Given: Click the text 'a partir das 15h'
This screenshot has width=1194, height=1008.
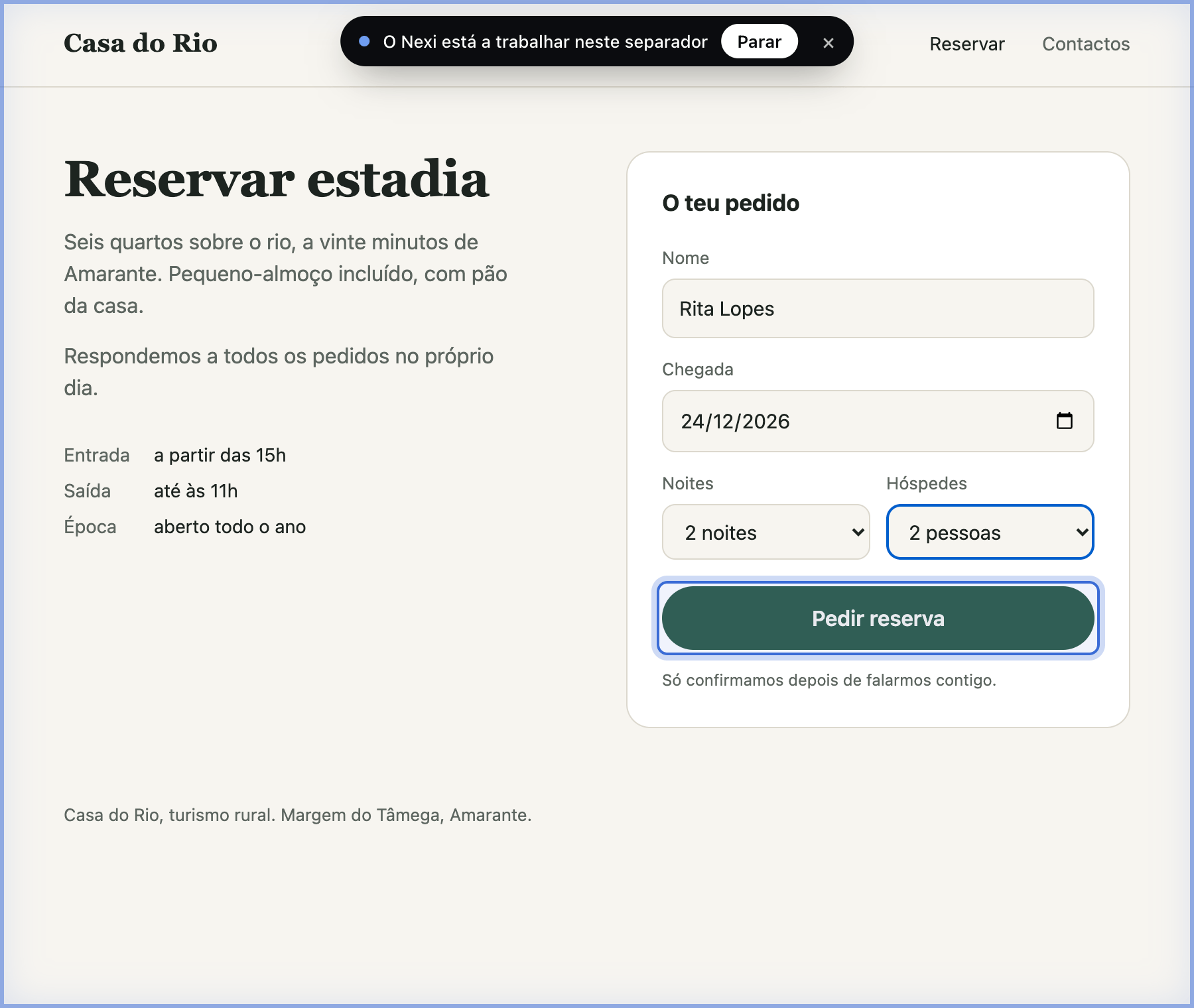Looking at the screenshot, I should click(x=220, y=455).
